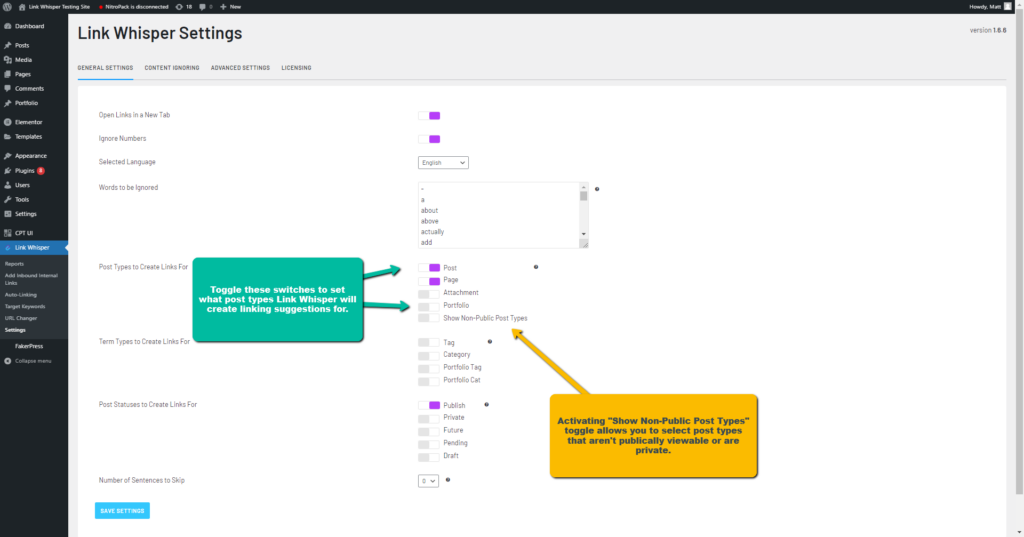Enable the Pending status switch
The width and height of the screenshot is (1024, 537).
[429, 444]
